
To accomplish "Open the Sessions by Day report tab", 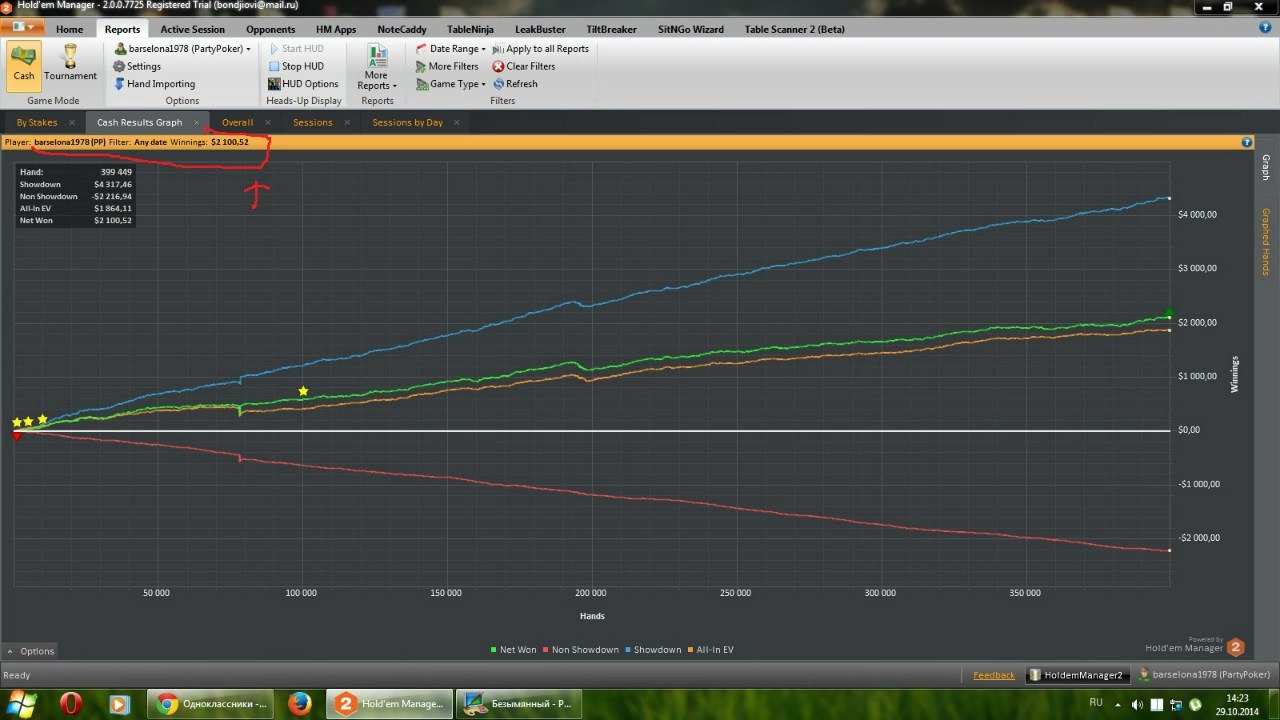I will pyautogui.click(x=407, y=122).
